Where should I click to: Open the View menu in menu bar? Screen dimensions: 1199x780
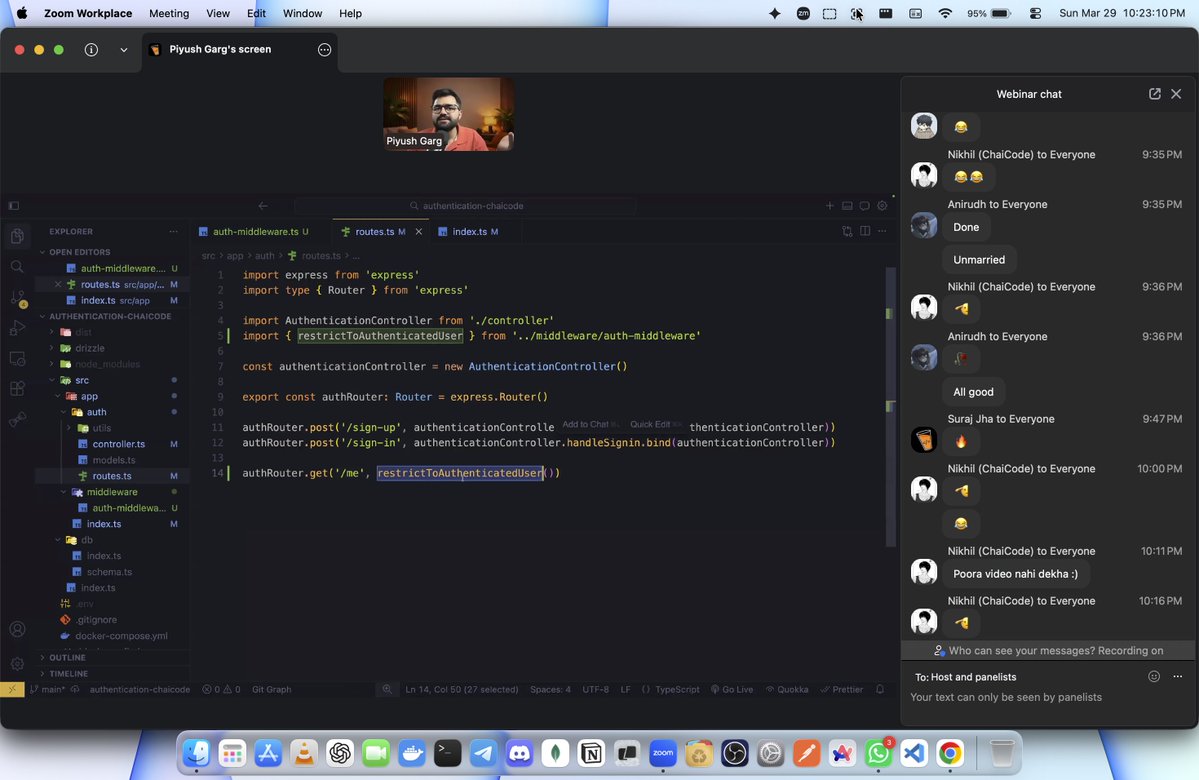(x=218, y=13)
